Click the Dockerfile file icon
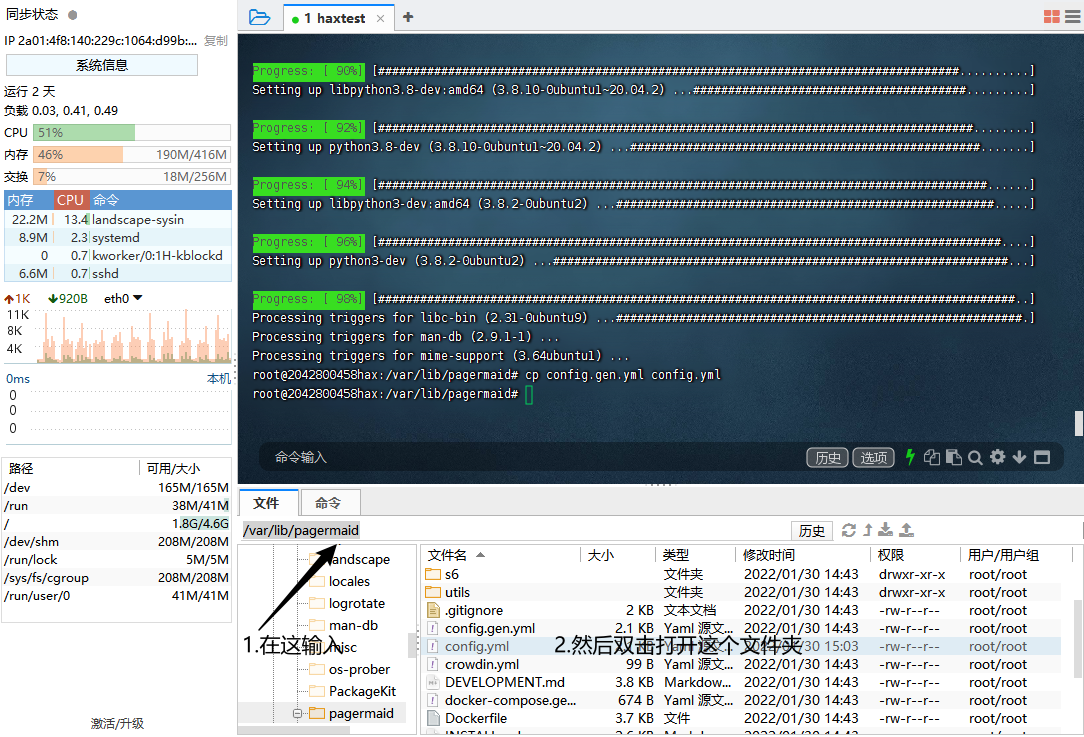Viewport: 1084px width, 737px height. [x=433, y=718]
